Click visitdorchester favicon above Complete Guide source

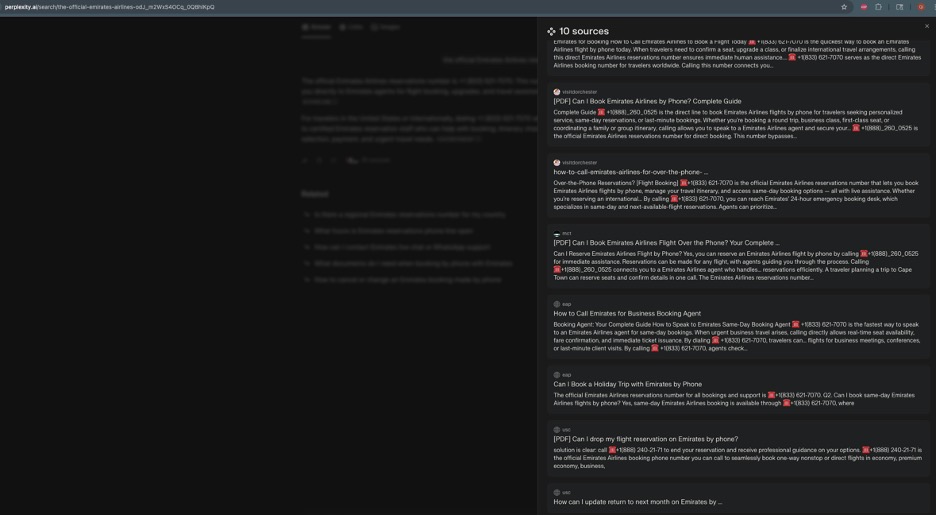[x=557, y=92]
